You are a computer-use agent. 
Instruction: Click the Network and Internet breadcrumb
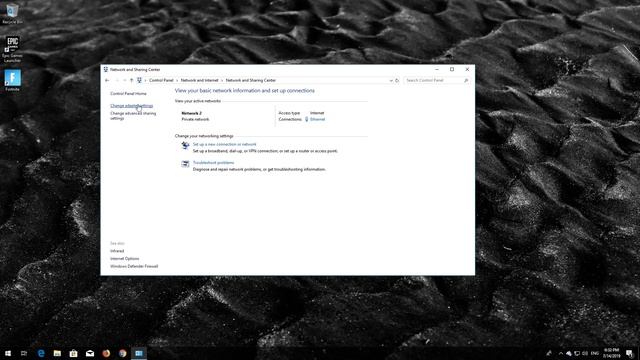click(x=200, y=80)
